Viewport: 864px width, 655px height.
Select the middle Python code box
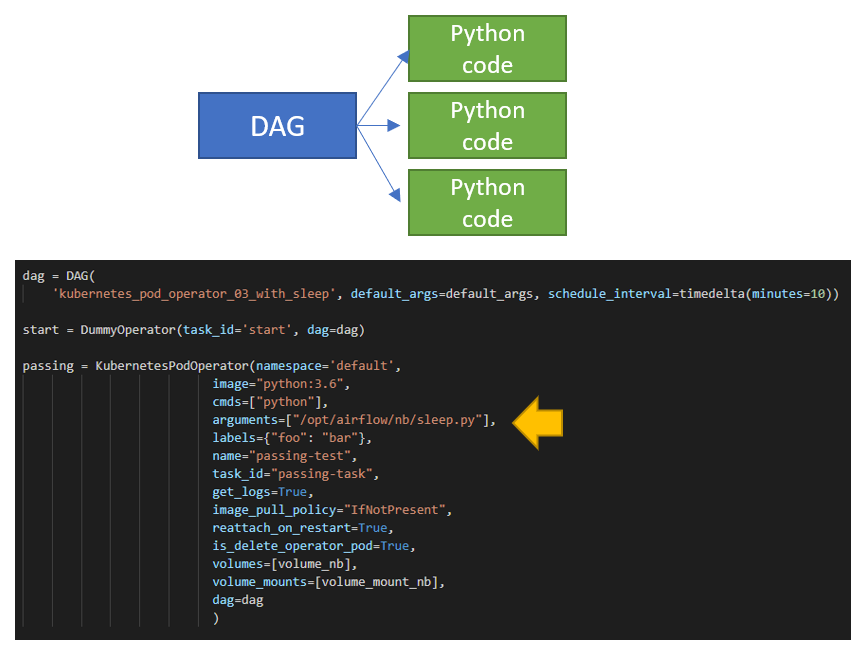pyautogui.click(x=487, y=125)
